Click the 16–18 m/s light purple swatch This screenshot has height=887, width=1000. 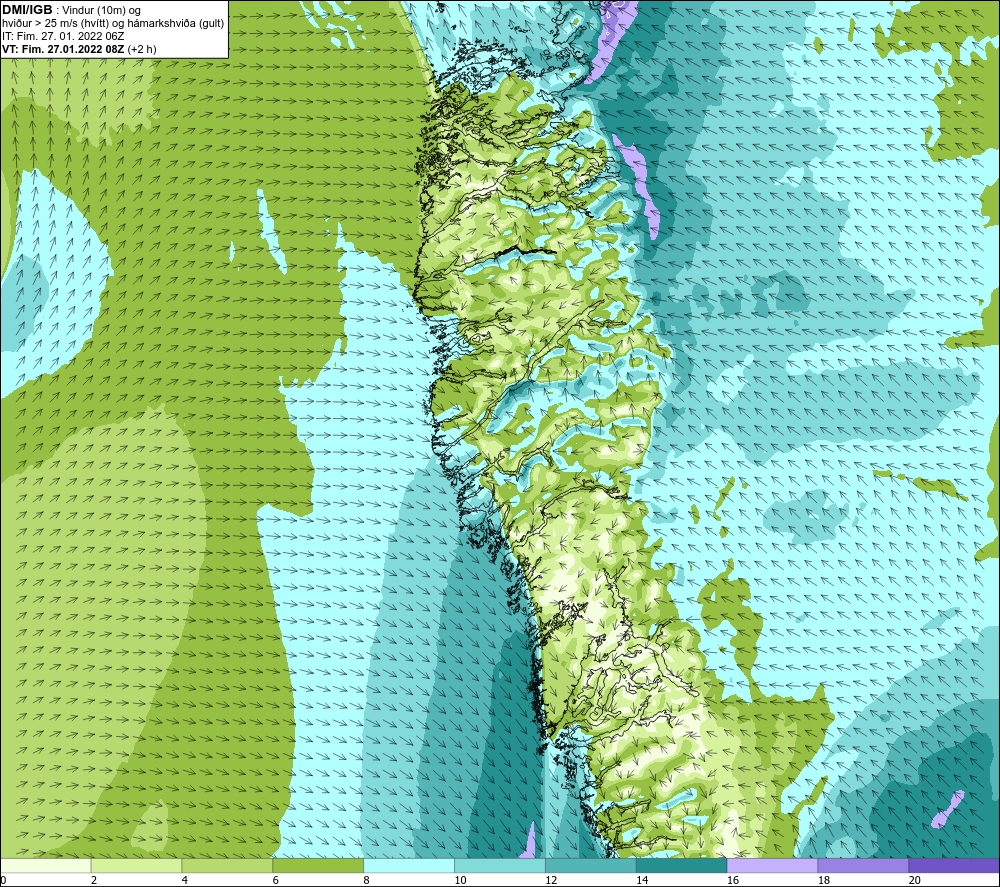[772, 866]
